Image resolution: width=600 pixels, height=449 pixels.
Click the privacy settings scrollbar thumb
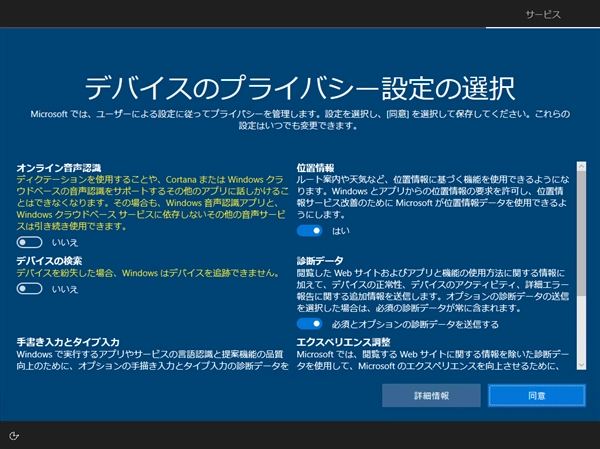coord(582,233)
